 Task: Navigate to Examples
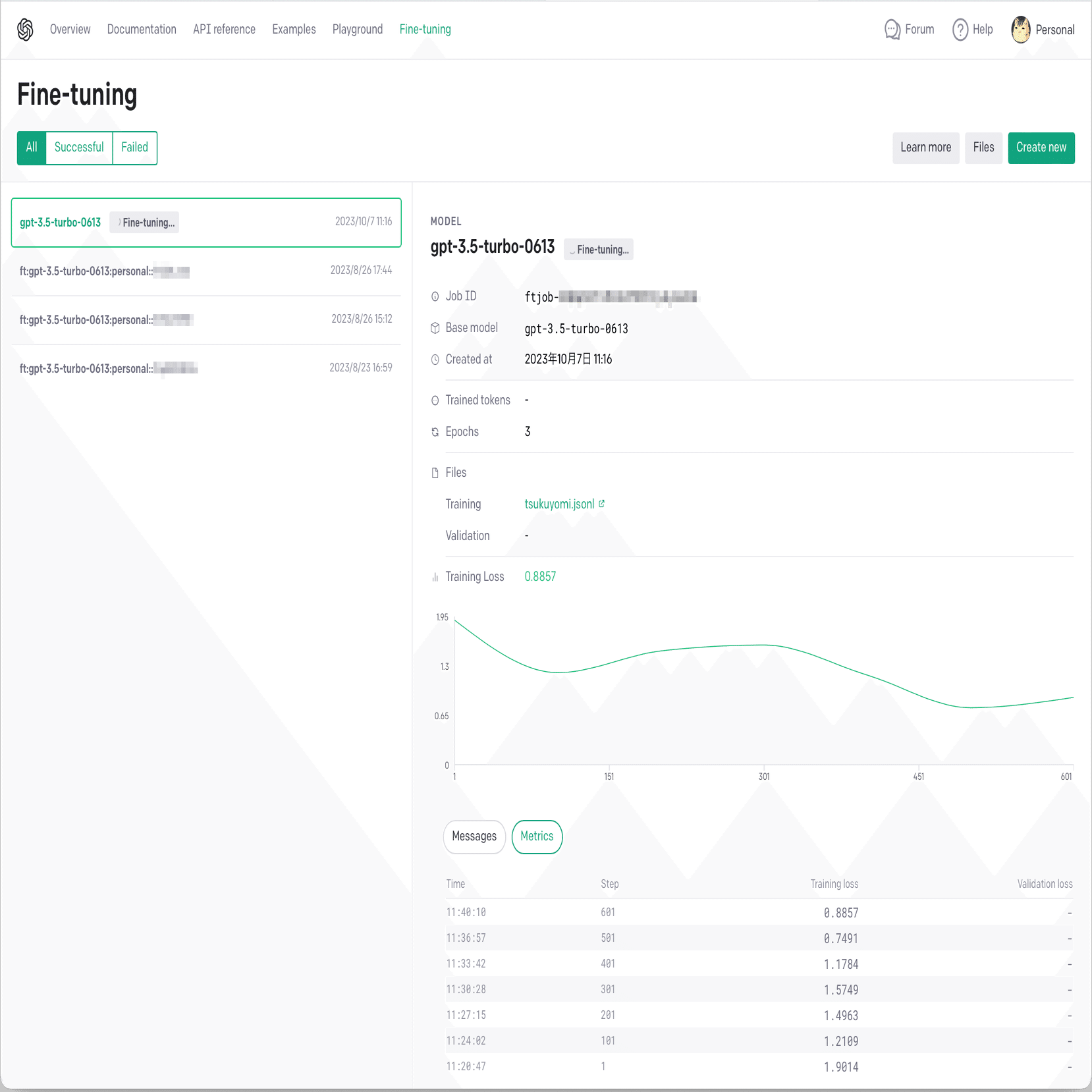(x=294, y=30)
